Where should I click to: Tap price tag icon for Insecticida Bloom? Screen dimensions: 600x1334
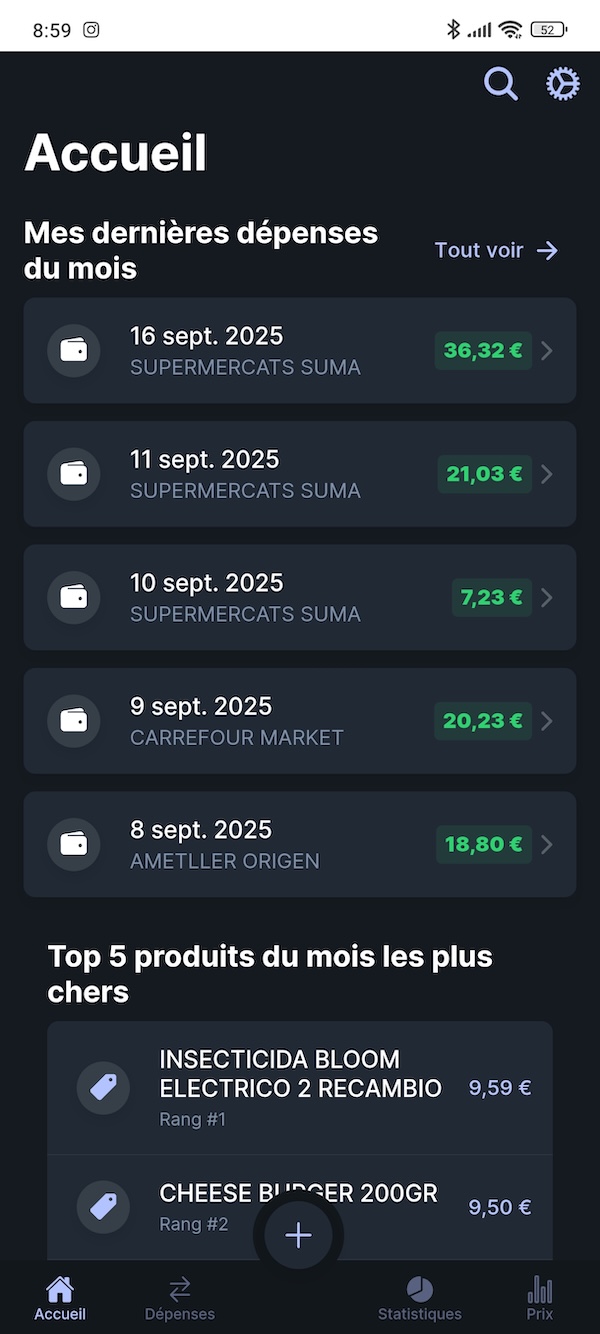pyautogui.click(x=103, y=1087)
